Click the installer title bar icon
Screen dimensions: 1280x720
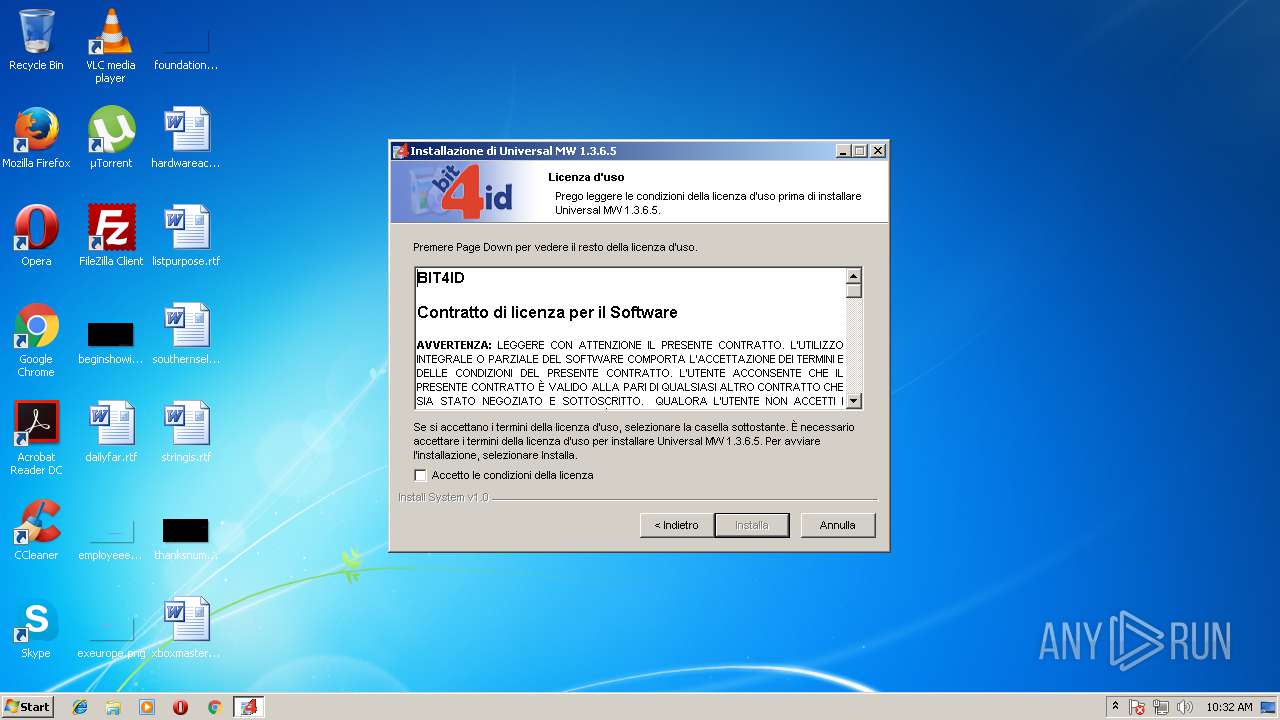pos(401,151)
